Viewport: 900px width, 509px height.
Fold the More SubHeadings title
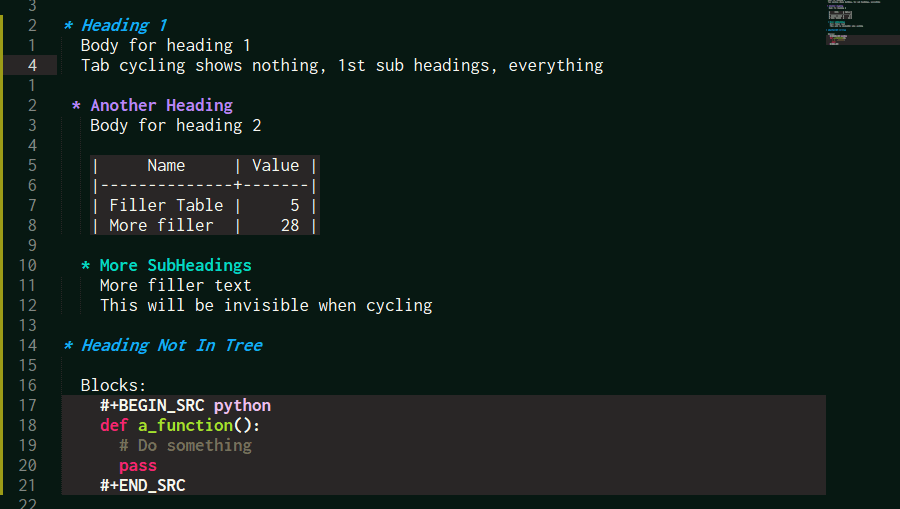(176, 266)
